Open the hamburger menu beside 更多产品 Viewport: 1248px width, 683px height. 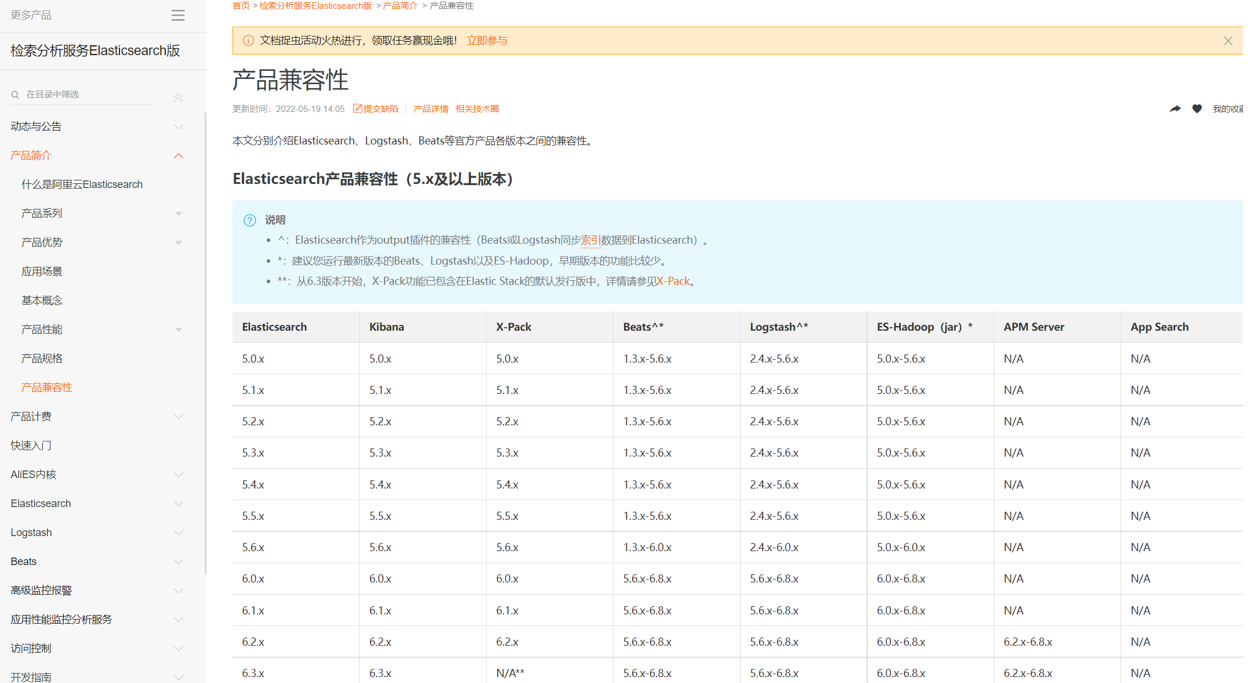click(x=178, y=15)
